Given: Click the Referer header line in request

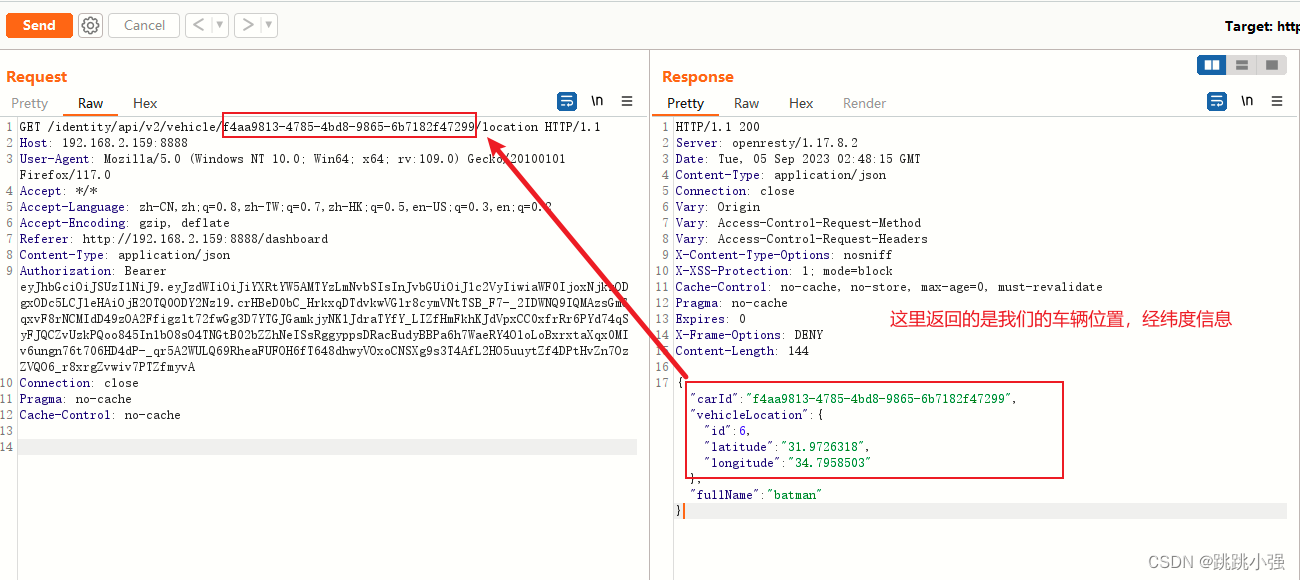Looking at the screenshot, I should coord(174,239).
